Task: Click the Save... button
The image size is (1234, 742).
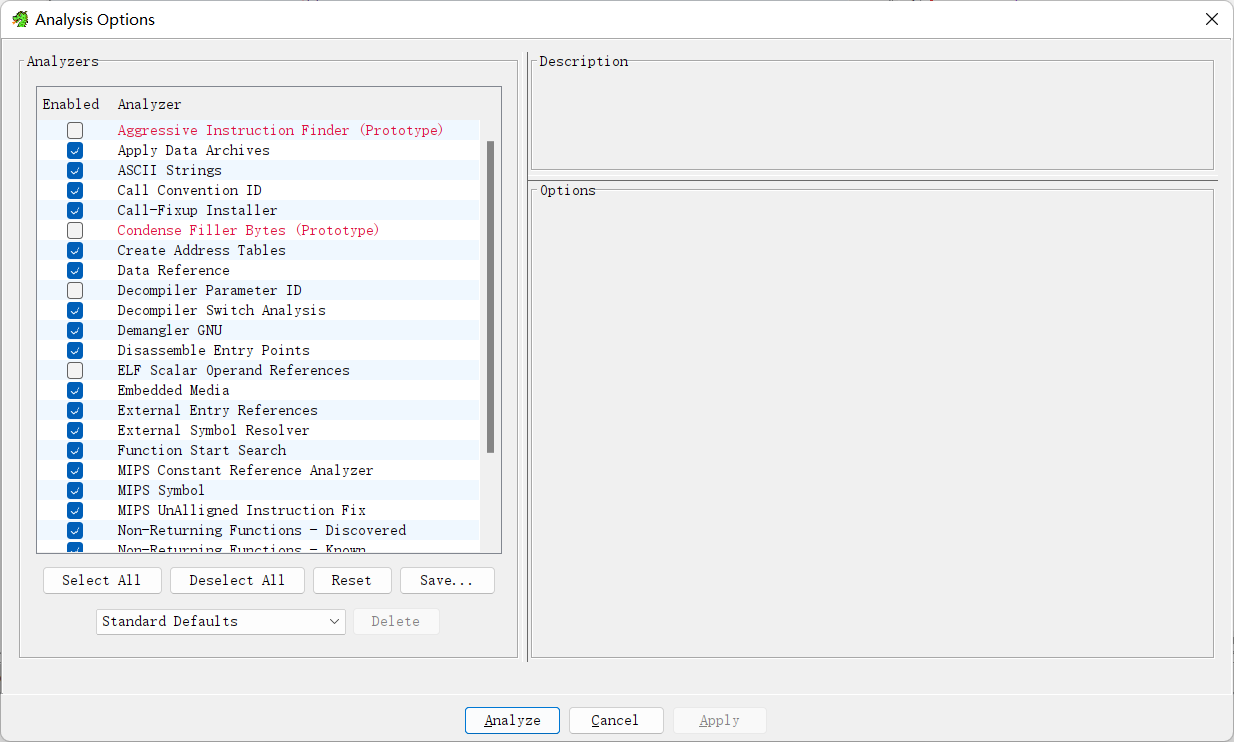Action: 447,580
